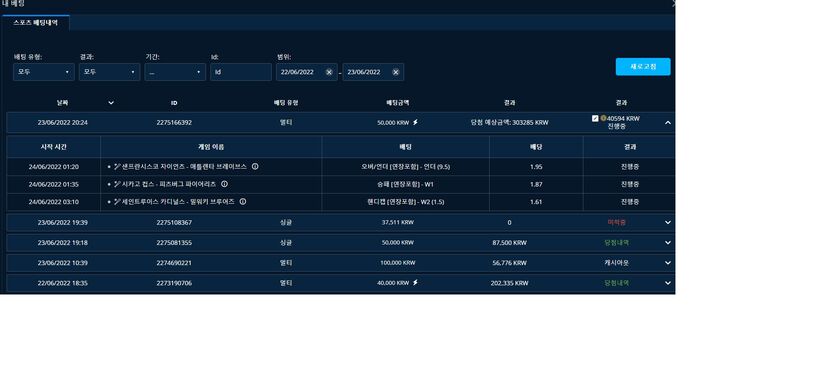Click 세인트루이스 카디널스 - 밀워키 브루어즈 game name

click(x=178, y=202)
